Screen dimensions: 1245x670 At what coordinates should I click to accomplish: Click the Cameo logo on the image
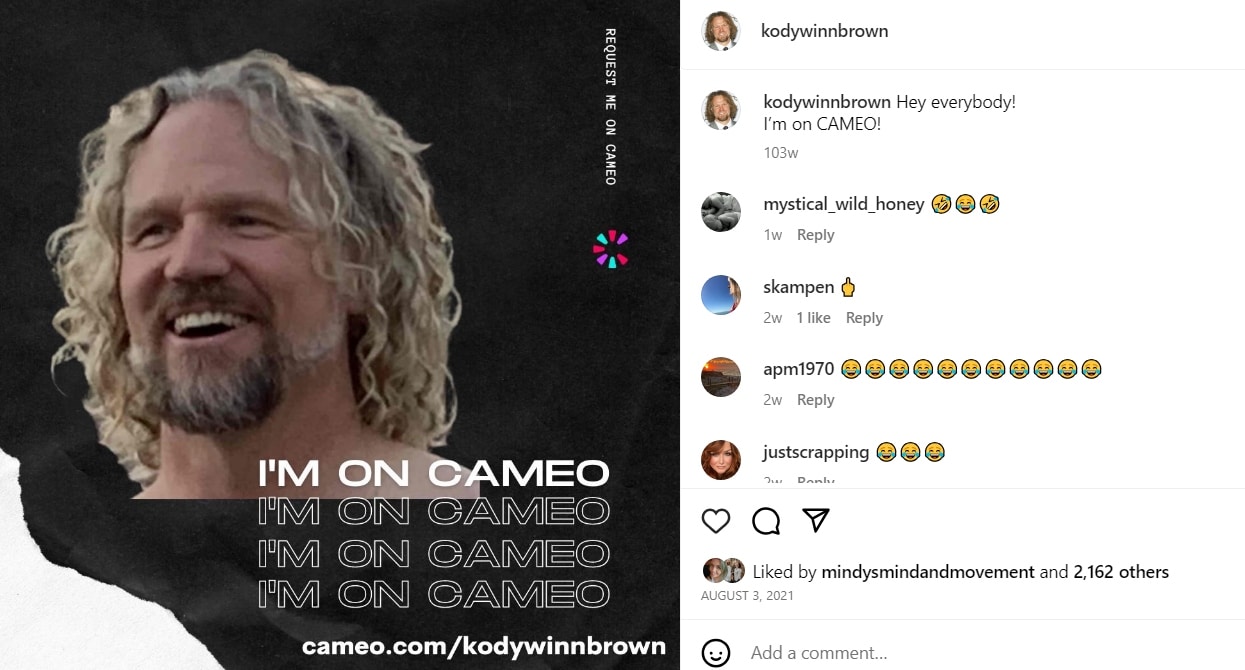pyautogui.click(x=611, y=249)
